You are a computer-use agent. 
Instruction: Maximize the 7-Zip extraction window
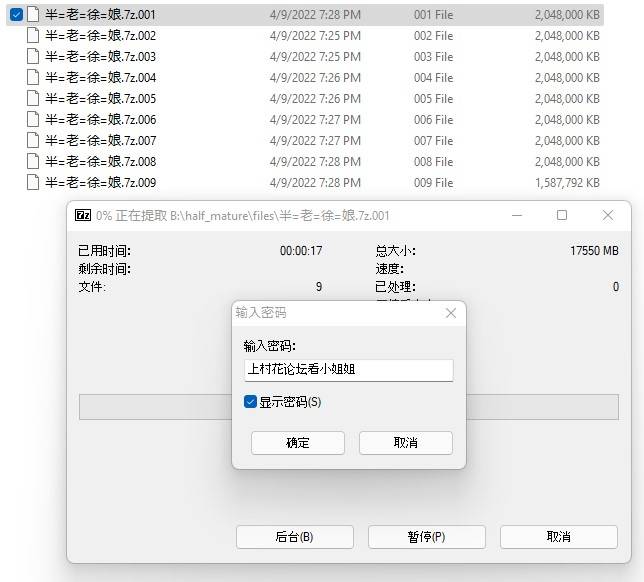[x=562, y=216]
